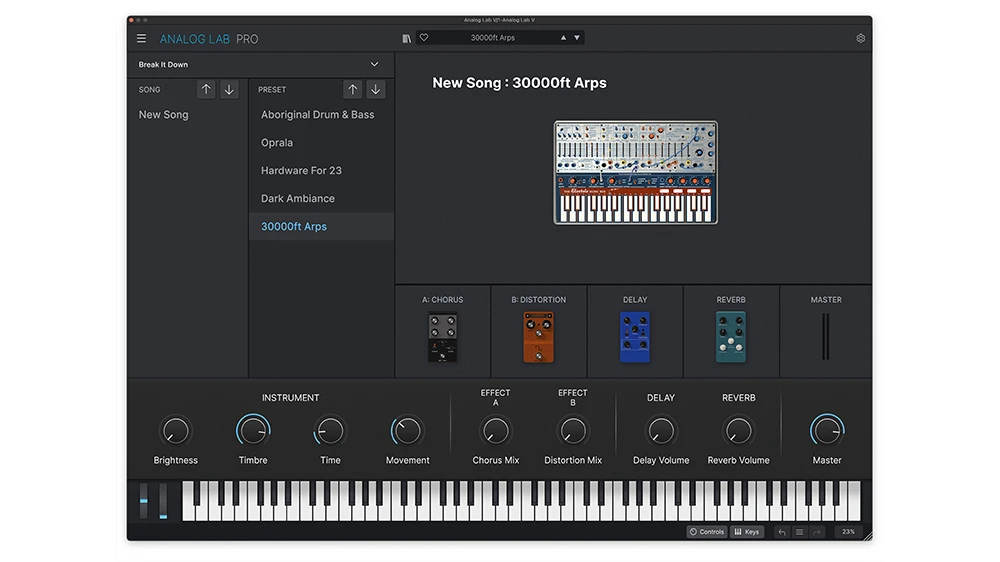
Task: Toggle the Controls panel visibility
Action: [x=707, y=532]
